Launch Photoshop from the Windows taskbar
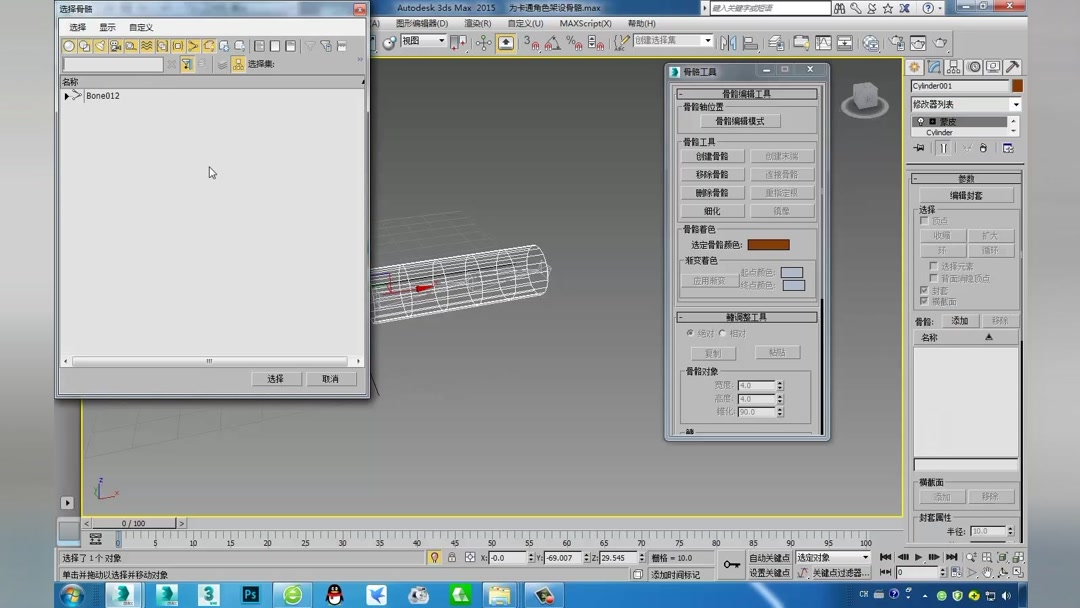The width and height of the screenshot is (1080, 608). point(250,596)
